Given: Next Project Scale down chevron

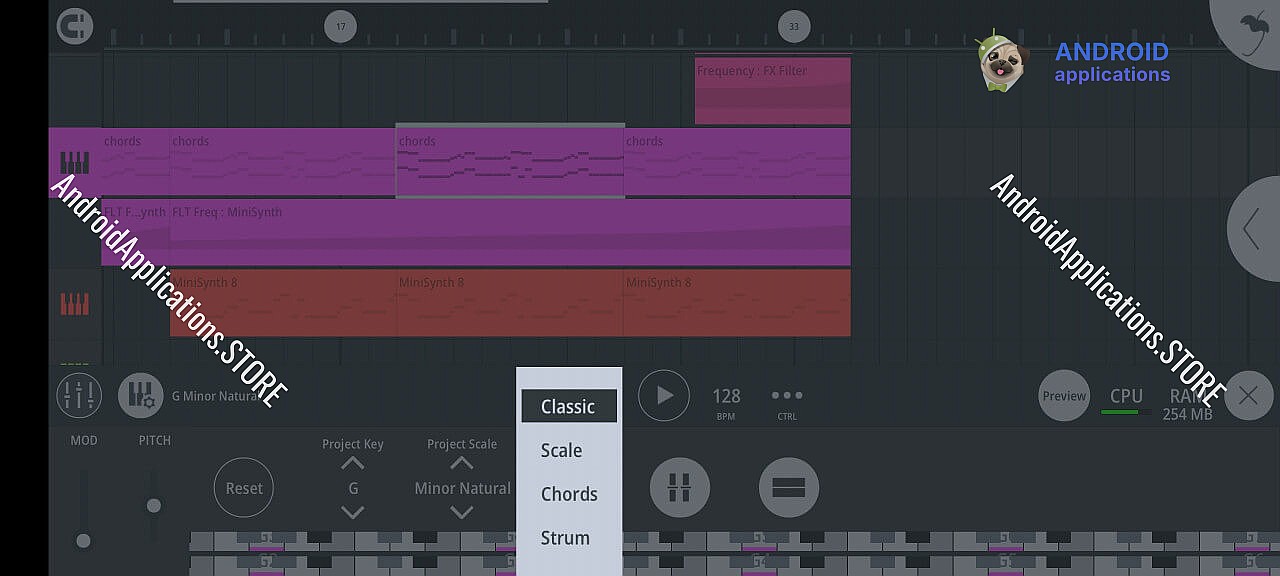Looking at the screenshot, I should point(461,512).
